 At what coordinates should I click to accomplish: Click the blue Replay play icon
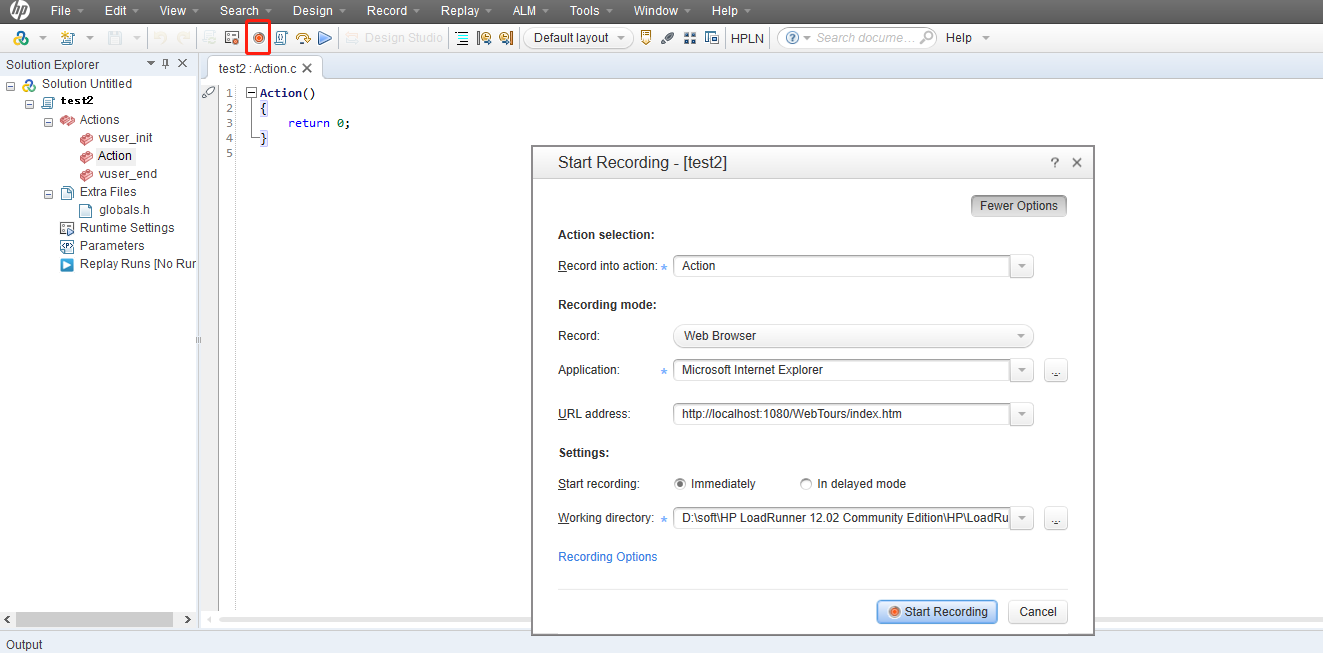click(325, 38)
